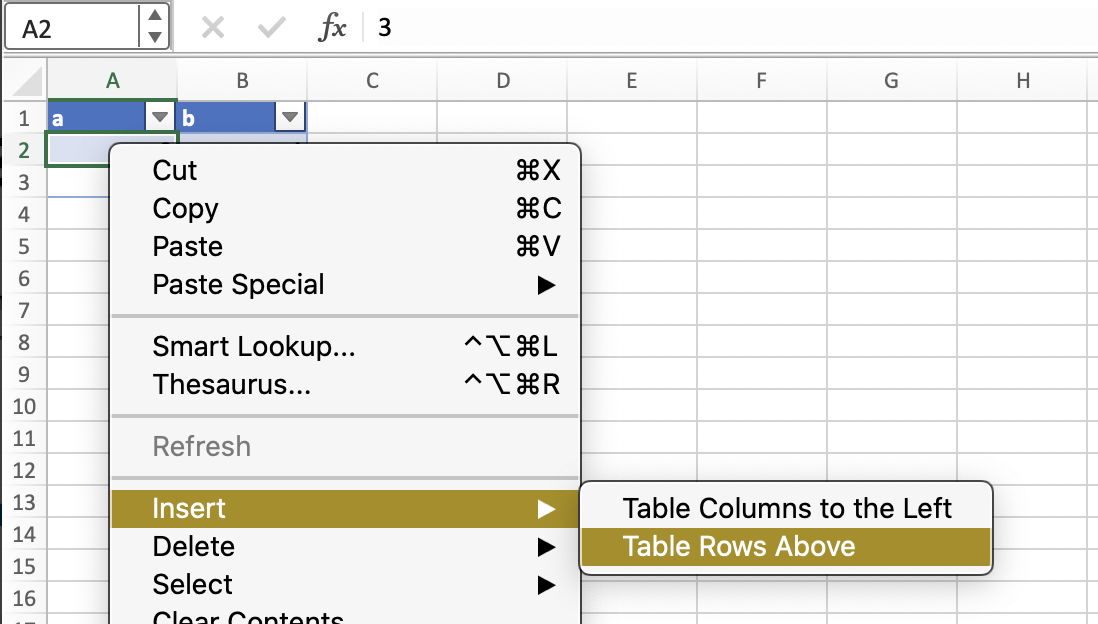Click the Insert Function fx icon

click(331, 27)
